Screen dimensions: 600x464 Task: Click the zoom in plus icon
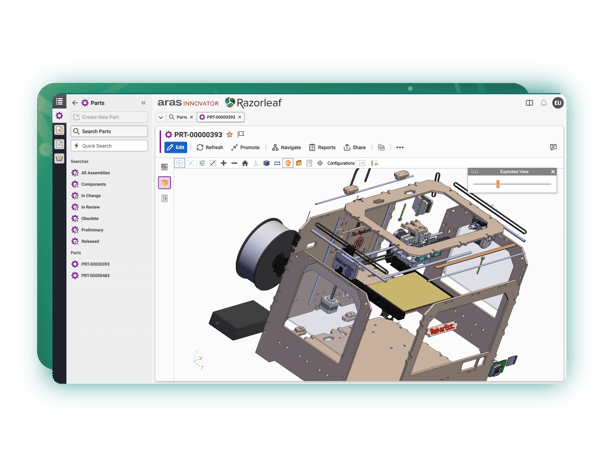coord(223,163)
